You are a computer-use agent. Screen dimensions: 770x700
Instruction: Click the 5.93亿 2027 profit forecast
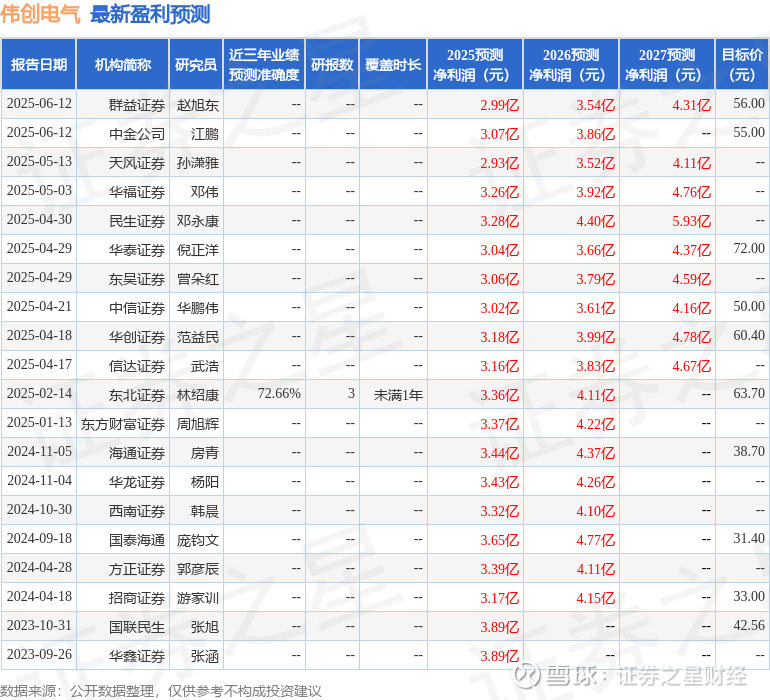tap(691, 221)
